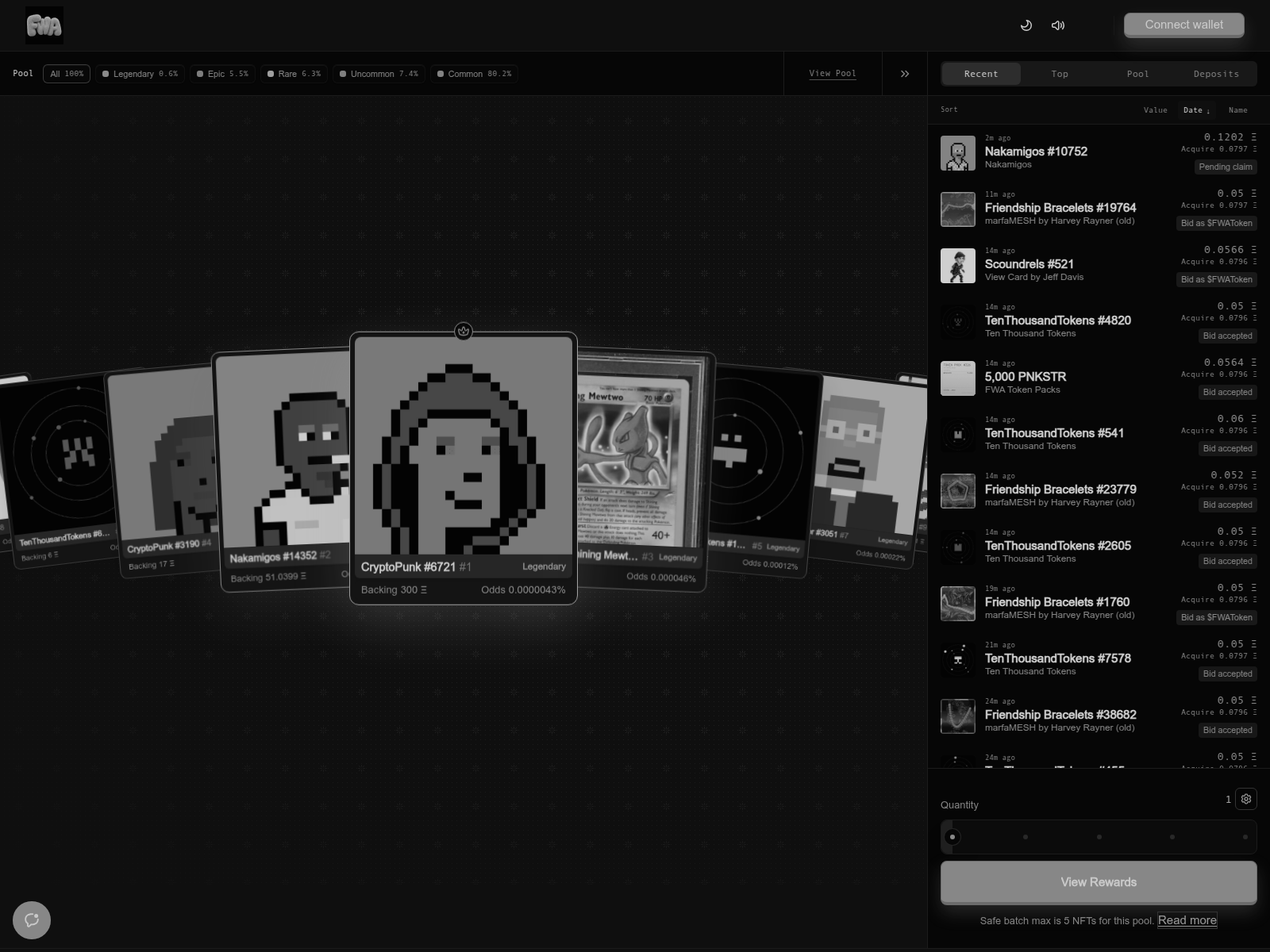Click TenThousandTokens #2605 title

tap(1058, 546)
